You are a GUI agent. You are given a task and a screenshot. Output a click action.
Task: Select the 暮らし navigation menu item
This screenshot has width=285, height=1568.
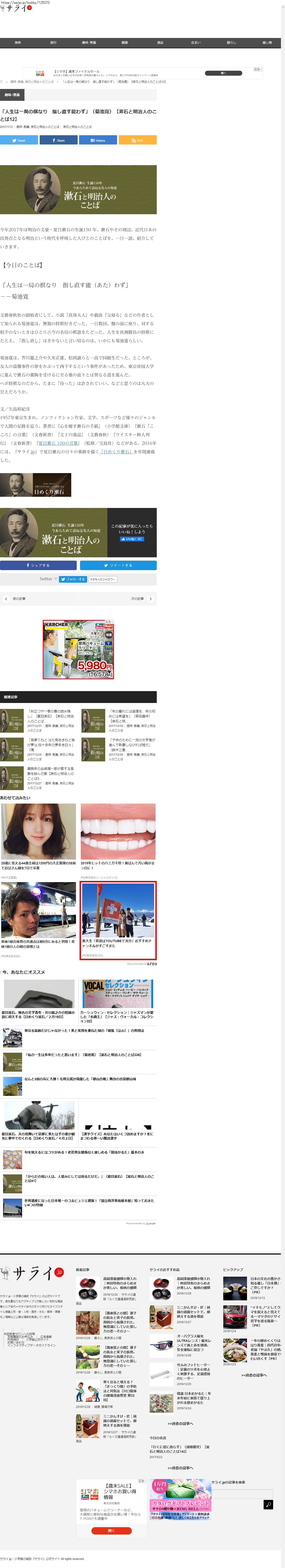point(231,43)
